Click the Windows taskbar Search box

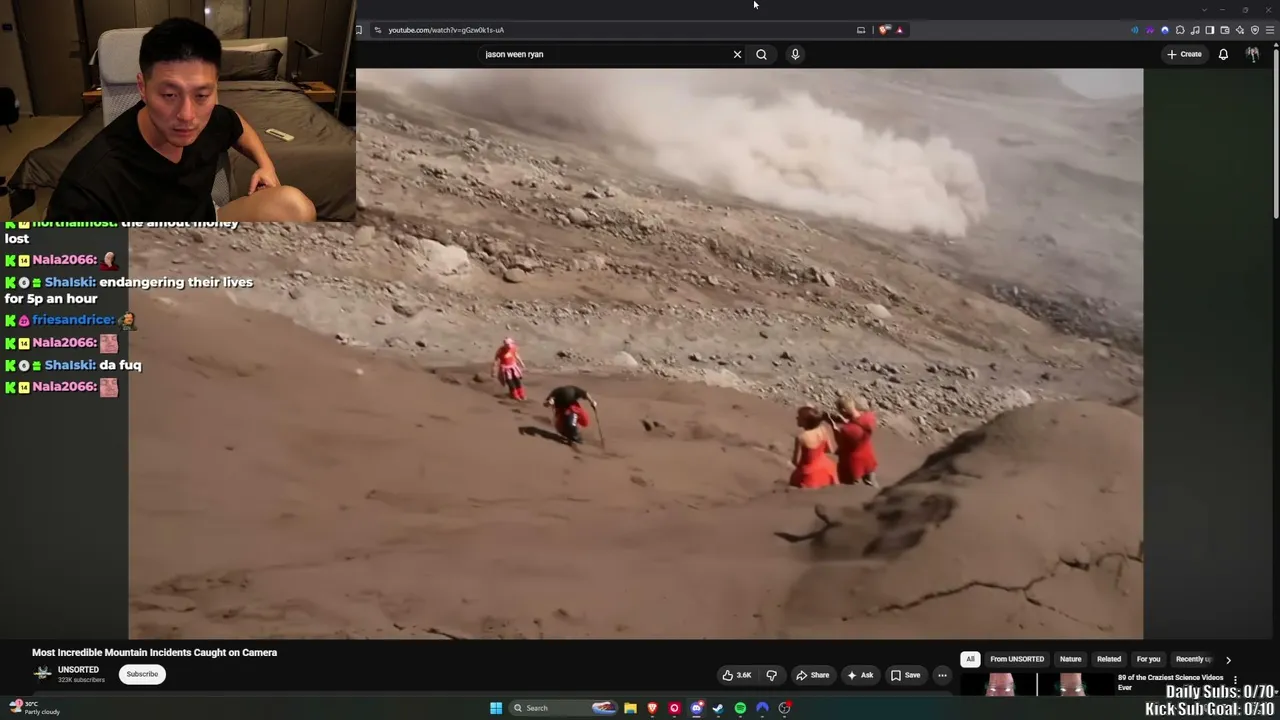(x=564, y=708)
